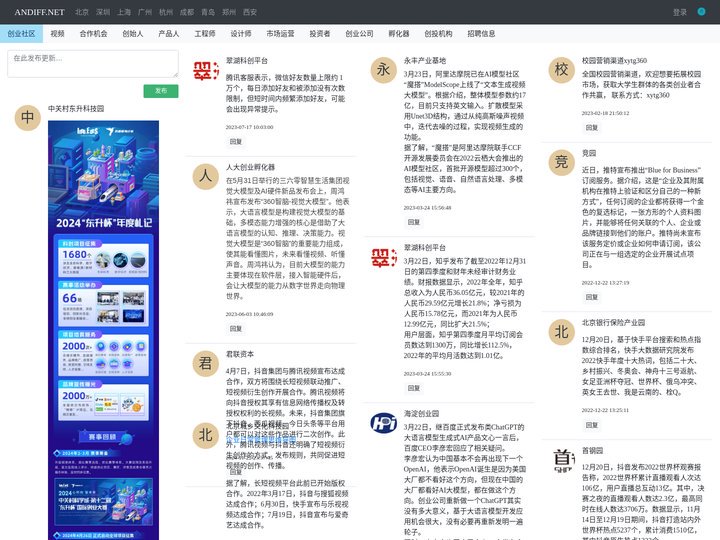720x540 pixels.
Task: Select the 投资者 tab
Action: coord(320,34)
